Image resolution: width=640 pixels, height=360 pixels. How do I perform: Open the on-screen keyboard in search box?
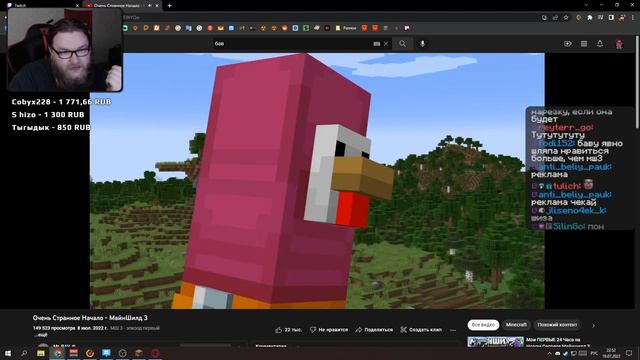(x=377, y=44)
